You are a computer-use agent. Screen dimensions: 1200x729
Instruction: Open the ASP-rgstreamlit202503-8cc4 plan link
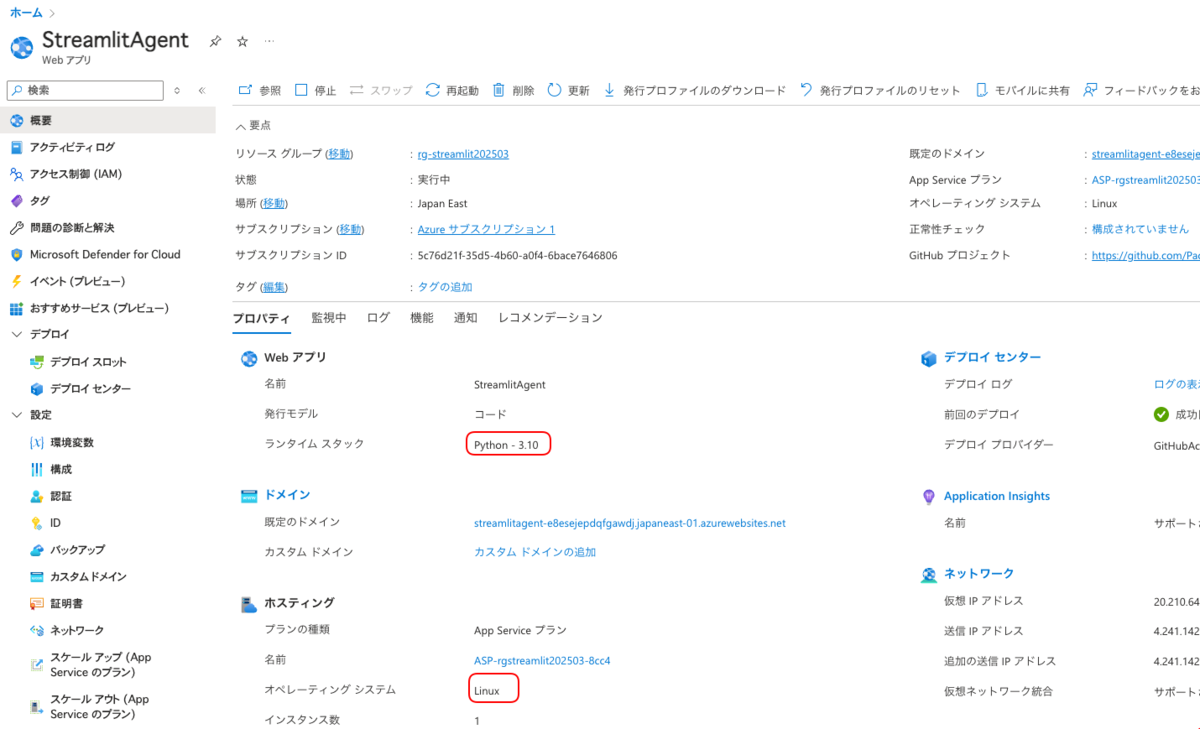pos(542,661)
